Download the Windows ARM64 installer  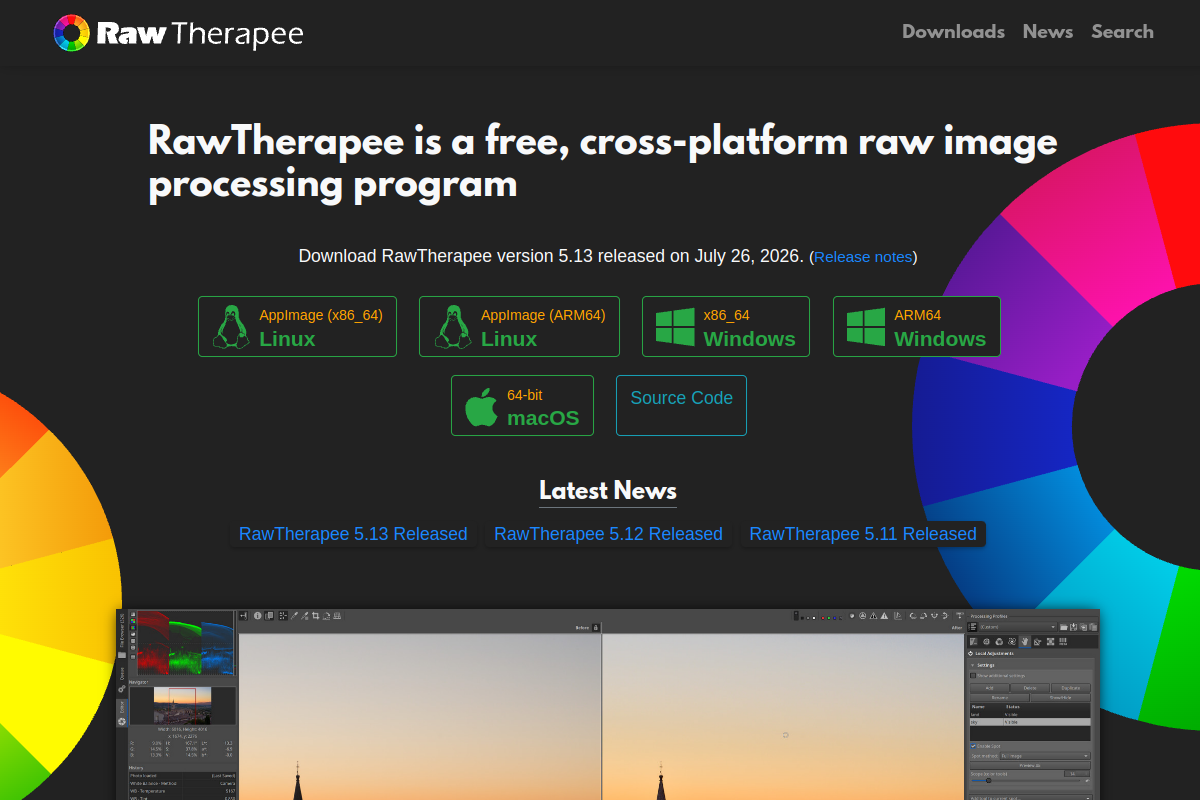point(917,326)
